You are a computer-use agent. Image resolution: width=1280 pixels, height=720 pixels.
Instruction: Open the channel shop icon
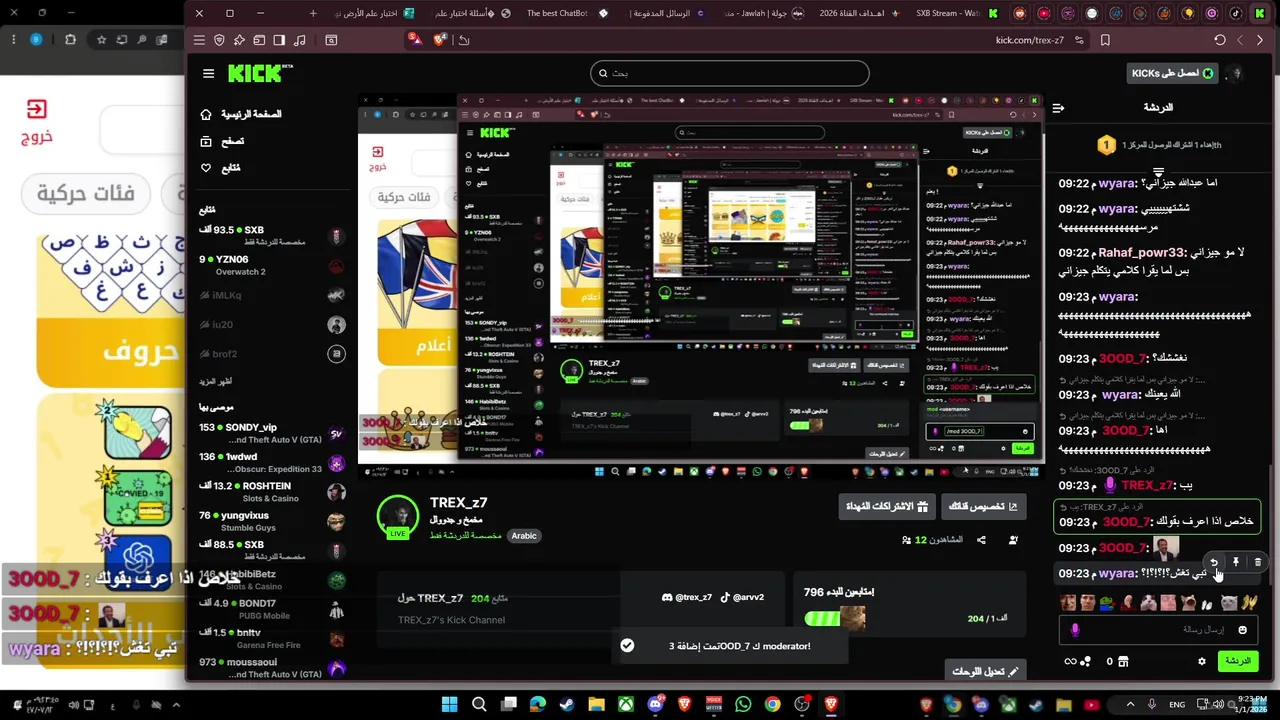click(1122, 661)
